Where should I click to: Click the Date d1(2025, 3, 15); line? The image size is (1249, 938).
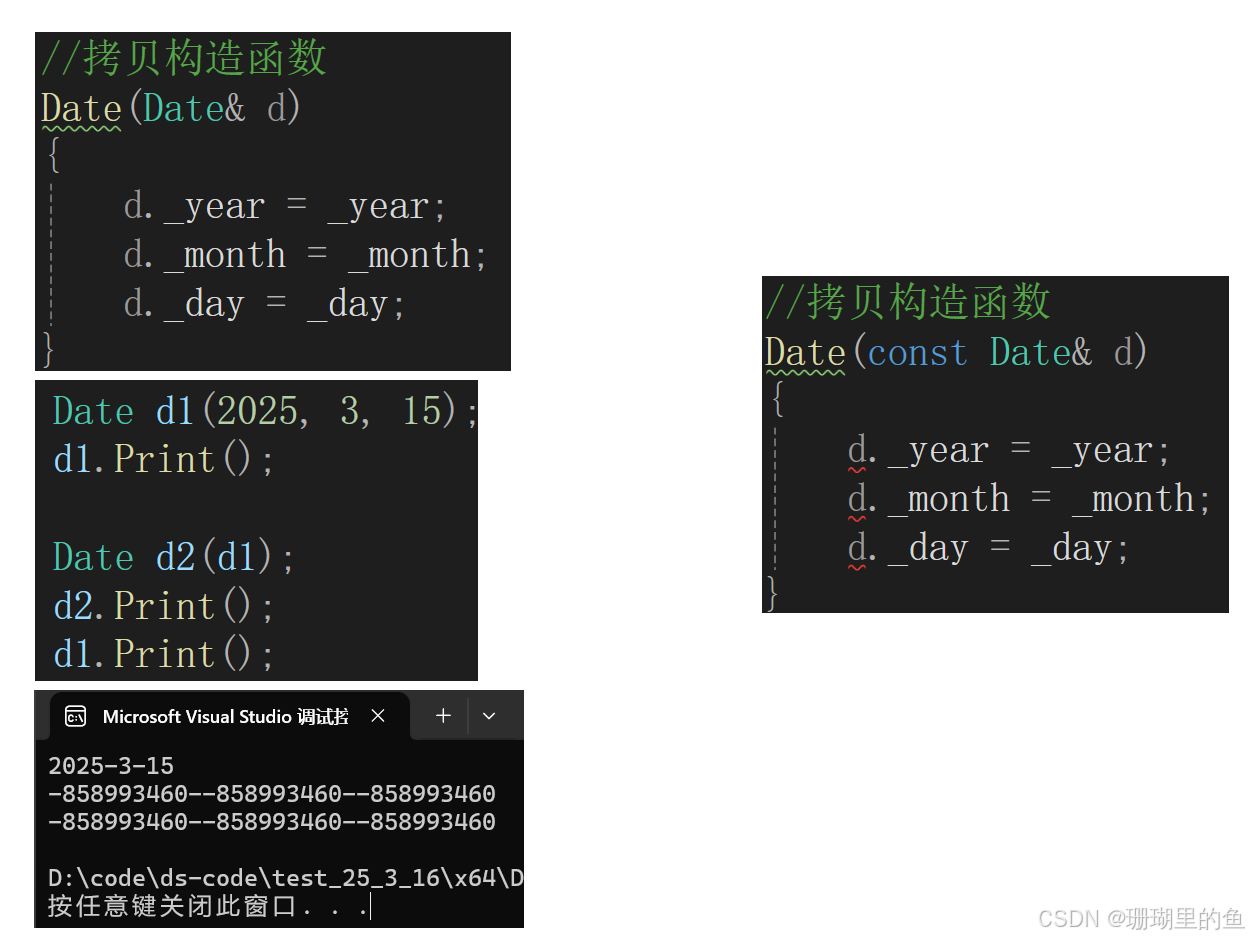266,411
